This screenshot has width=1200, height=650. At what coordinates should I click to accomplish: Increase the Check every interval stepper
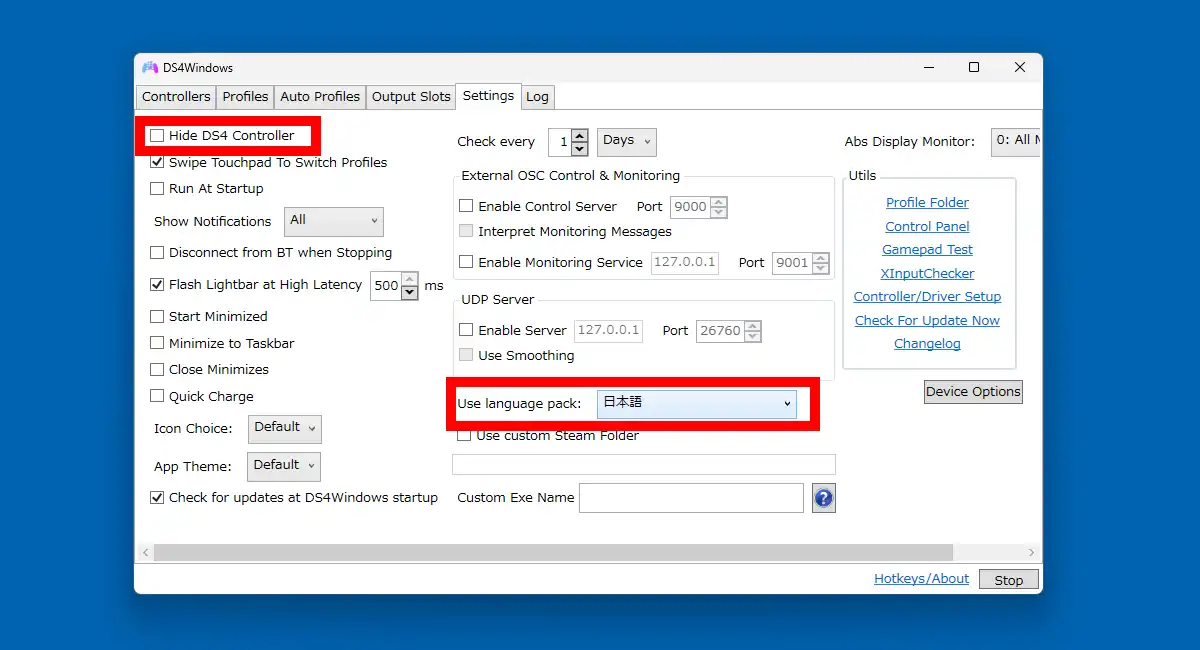pos(579,135)
